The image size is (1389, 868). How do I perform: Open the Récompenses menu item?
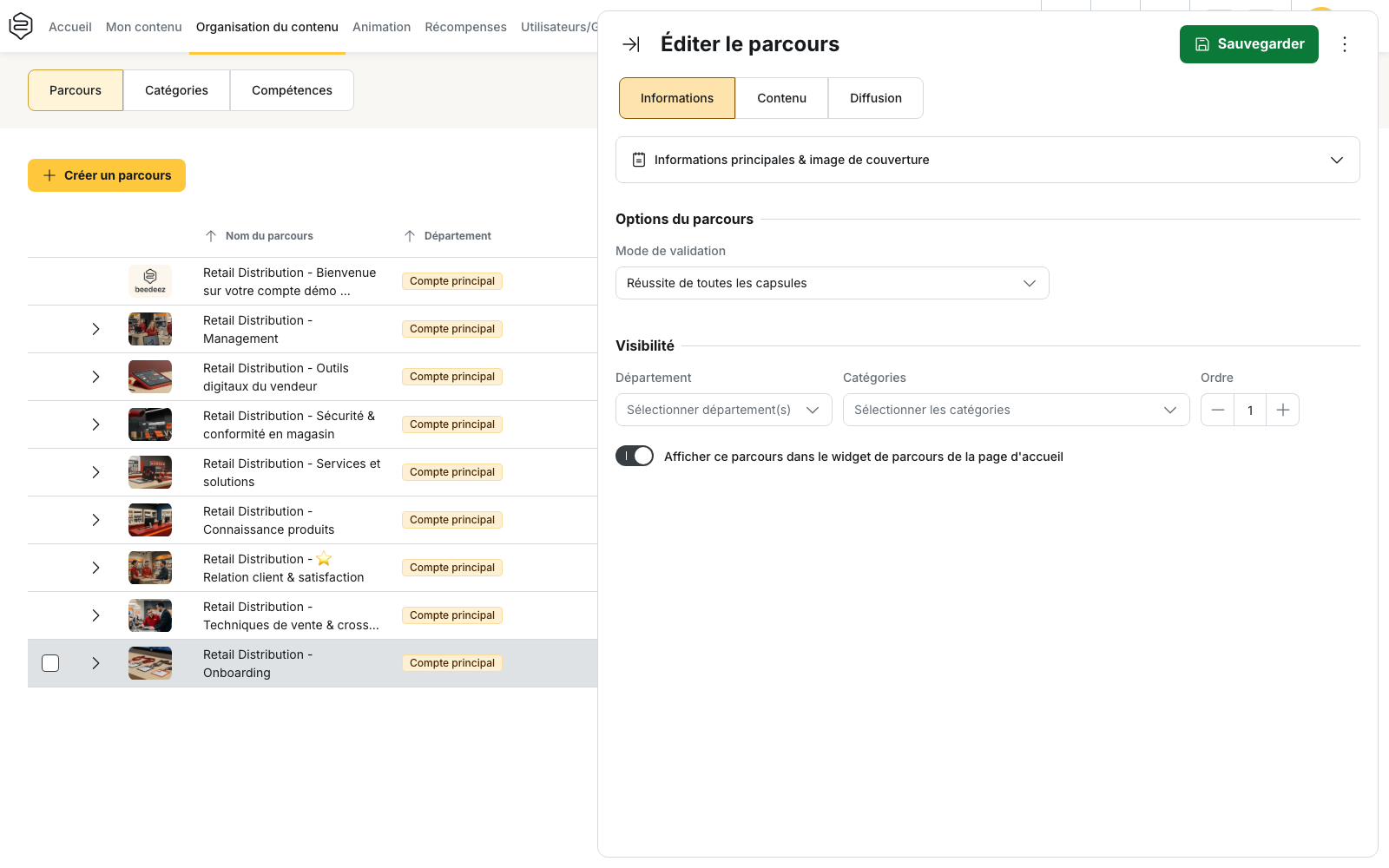point(465,27)
